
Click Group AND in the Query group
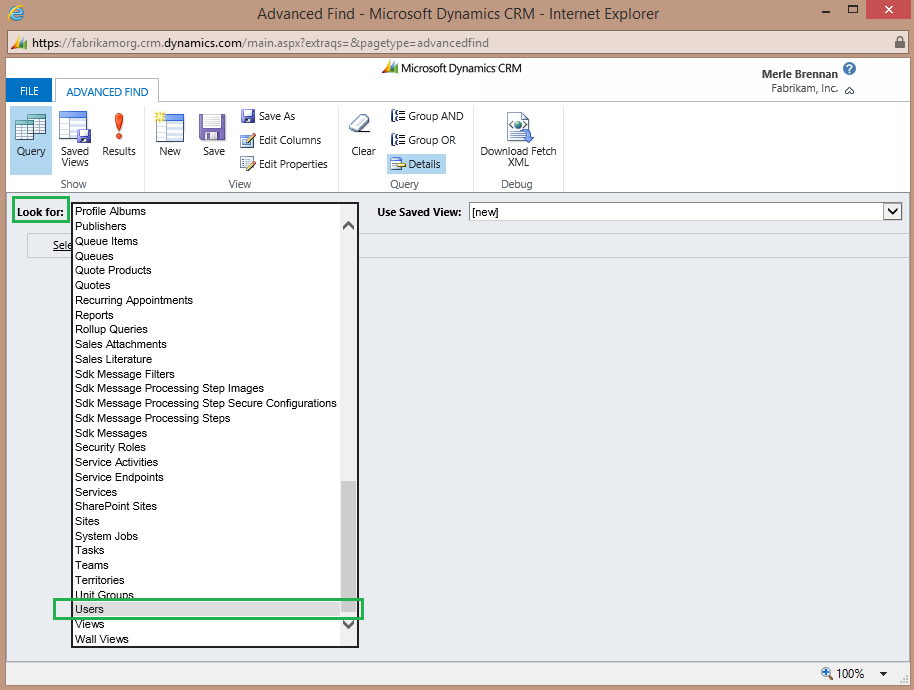tap(427, 116)
